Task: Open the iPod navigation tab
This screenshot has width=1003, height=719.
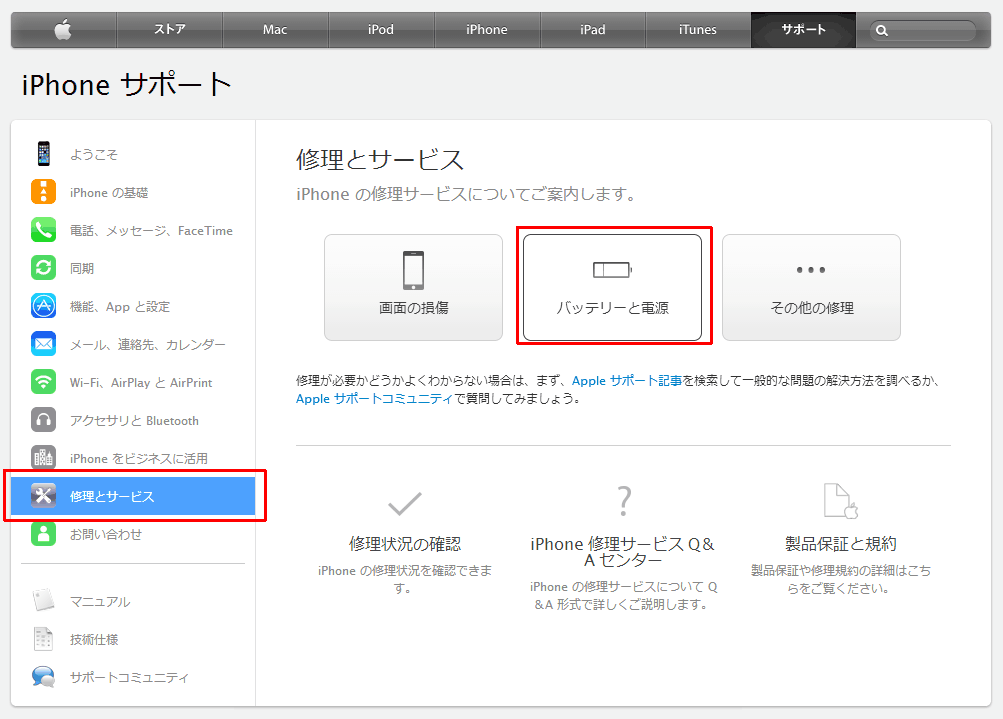Action: tap(381, 29)
